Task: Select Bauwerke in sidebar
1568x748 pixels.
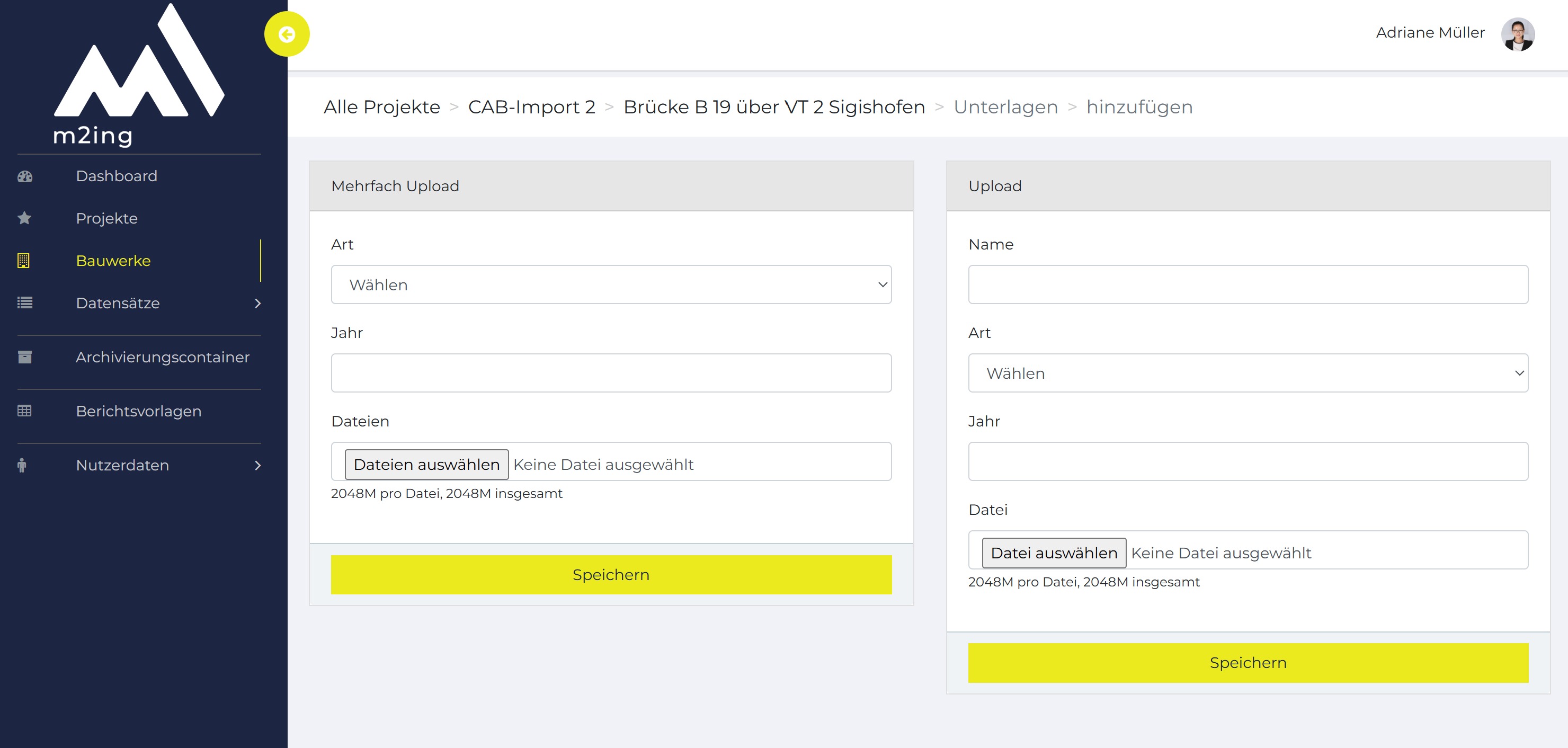Action: coord(113,261)
